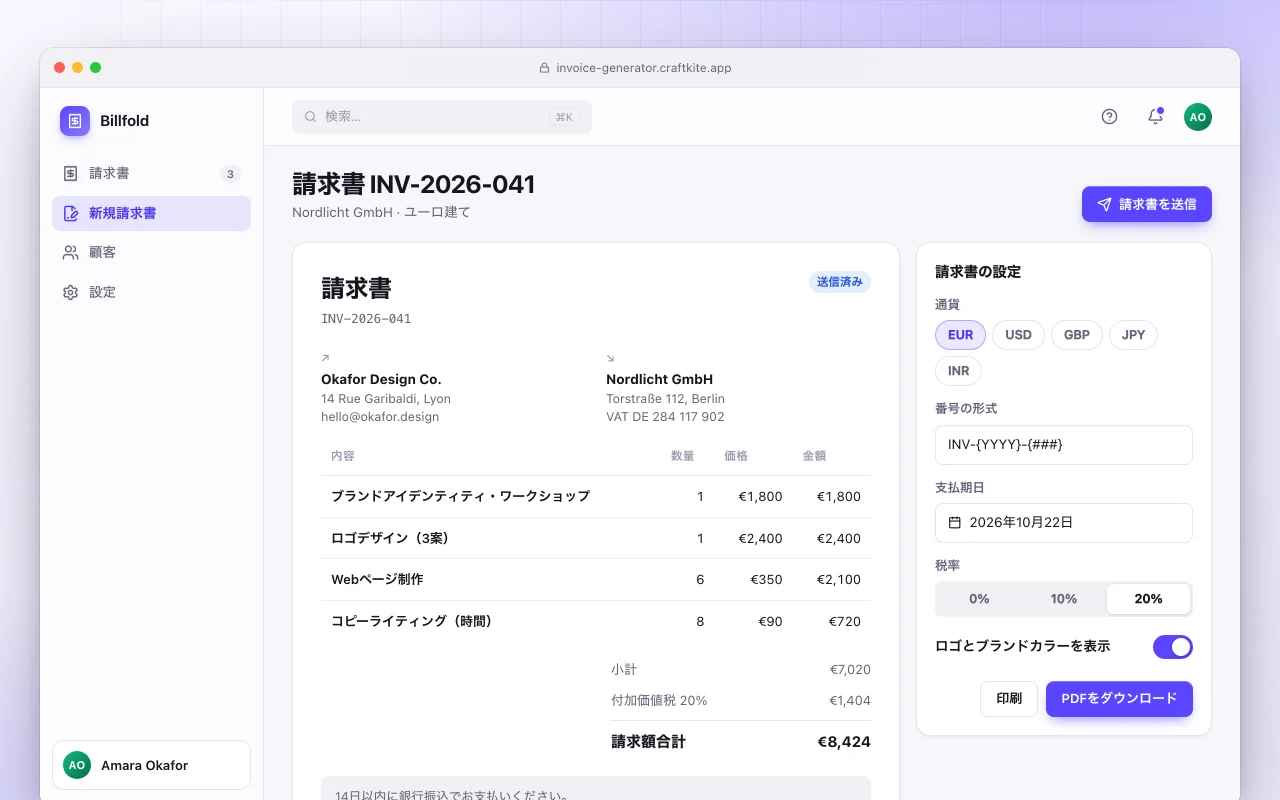
Task: Click the 請求書を送信 button
Action: point(1147,204)
